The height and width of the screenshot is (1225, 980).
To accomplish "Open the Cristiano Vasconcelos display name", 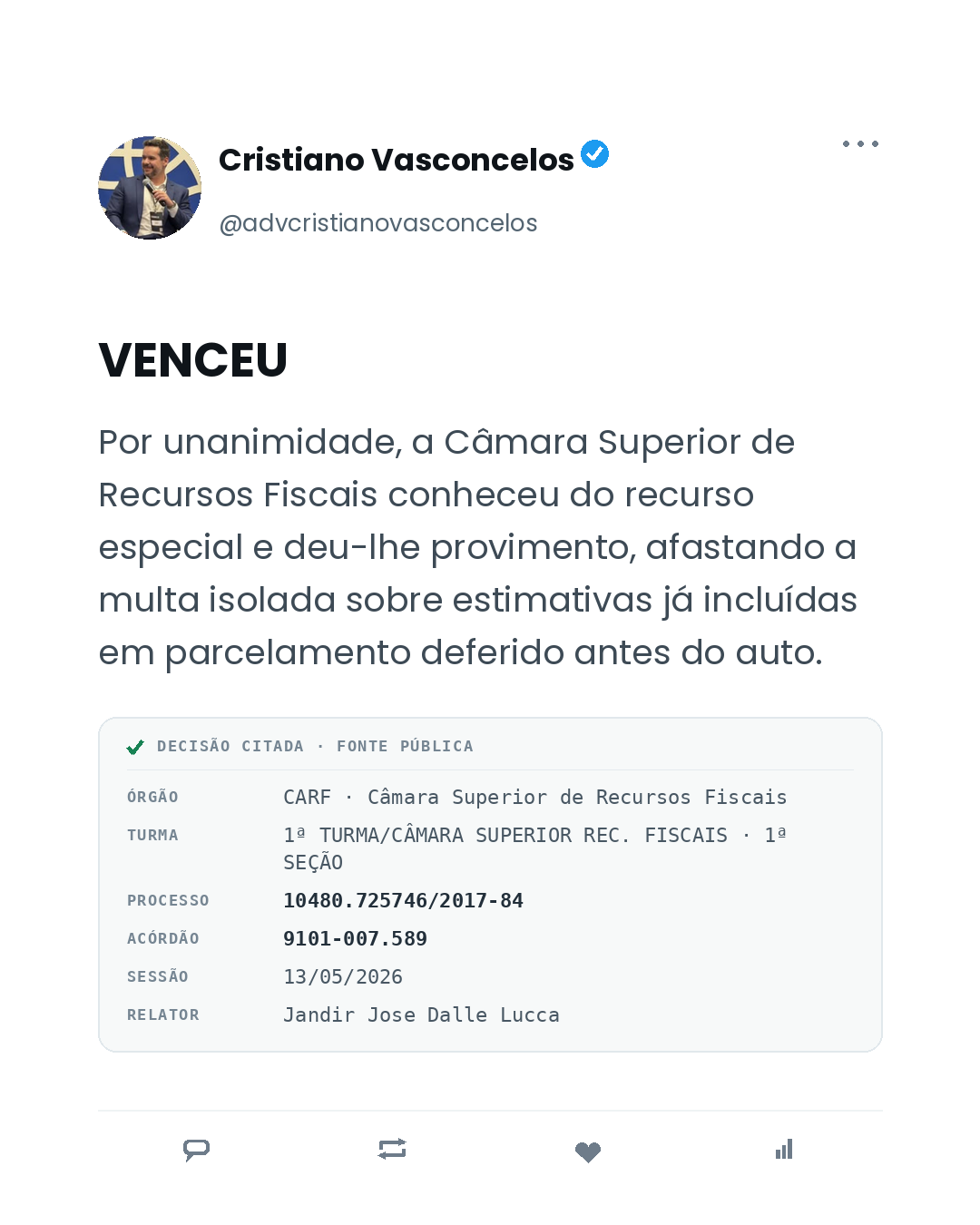I will tap(397, 160).
